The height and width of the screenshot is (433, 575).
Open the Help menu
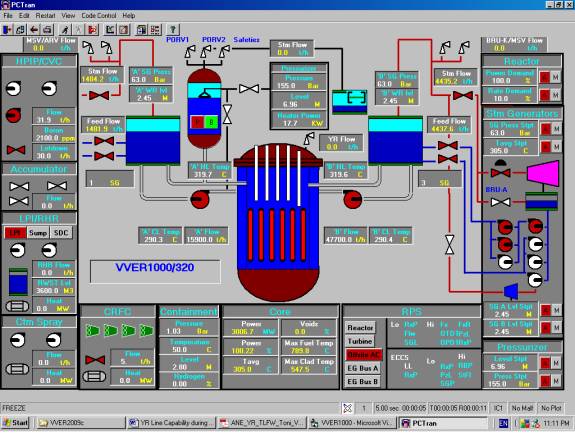pyautogui.click(x=129, y=15)
